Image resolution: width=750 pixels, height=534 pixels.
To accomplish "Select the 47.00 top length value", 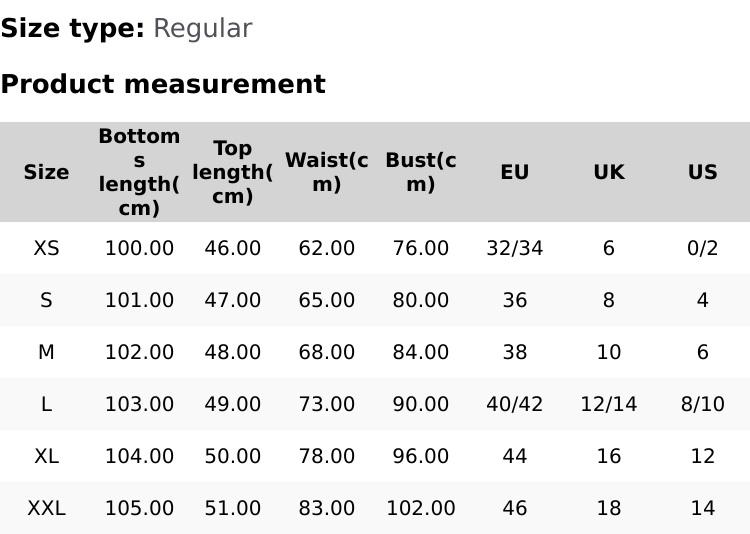I will click(x=233, y=300).
